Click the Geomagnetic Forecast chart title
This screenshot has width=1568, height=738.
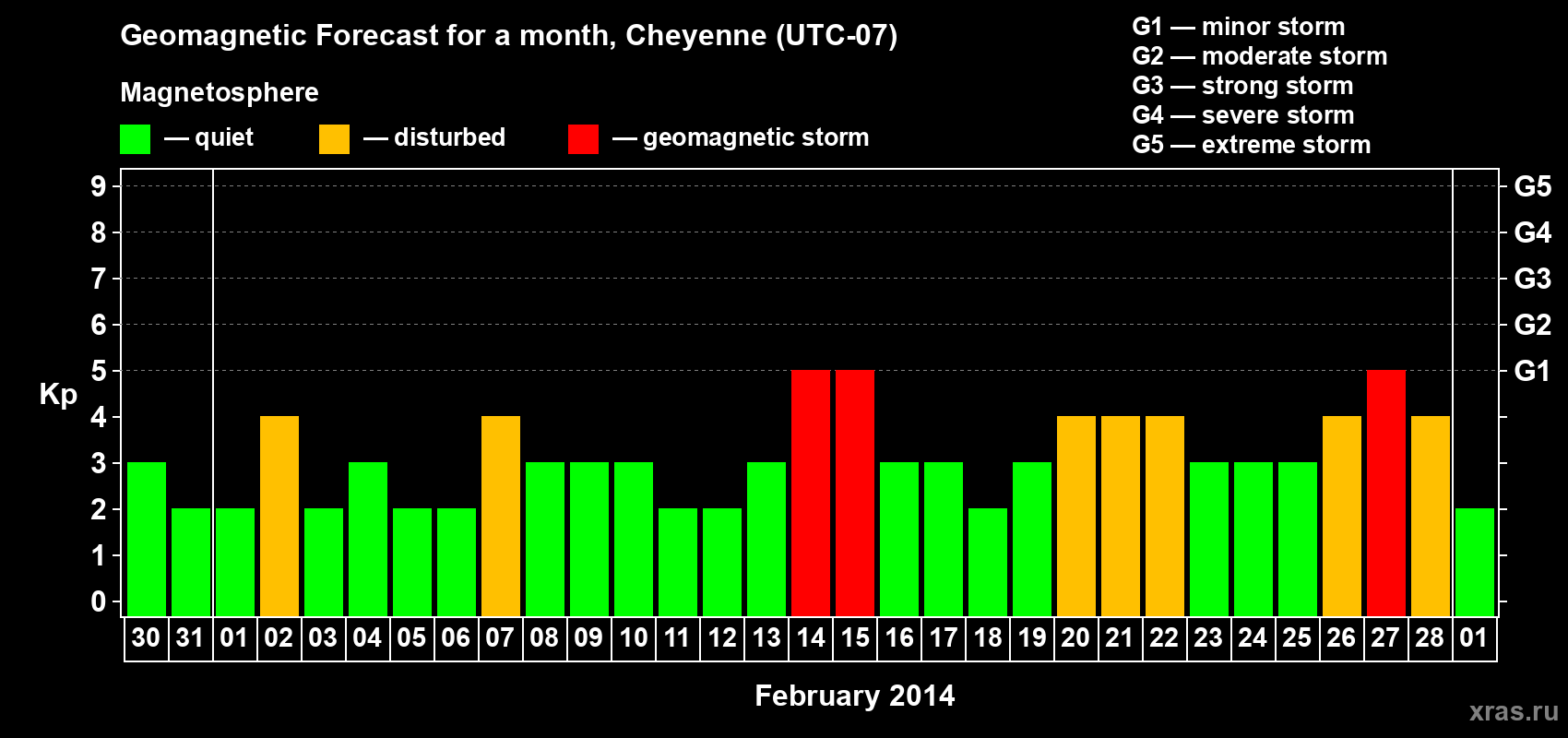tap(509, 36)
